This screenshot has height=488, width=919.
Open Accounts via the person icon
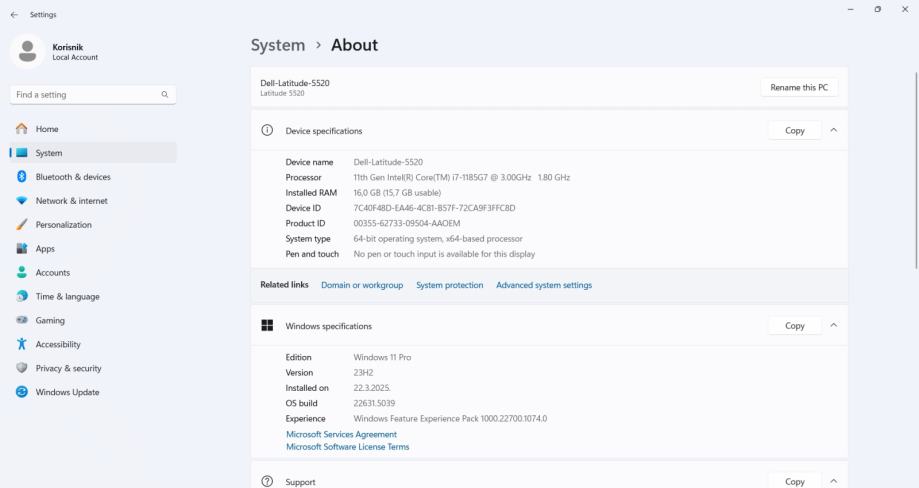click(x=22, y=273)
